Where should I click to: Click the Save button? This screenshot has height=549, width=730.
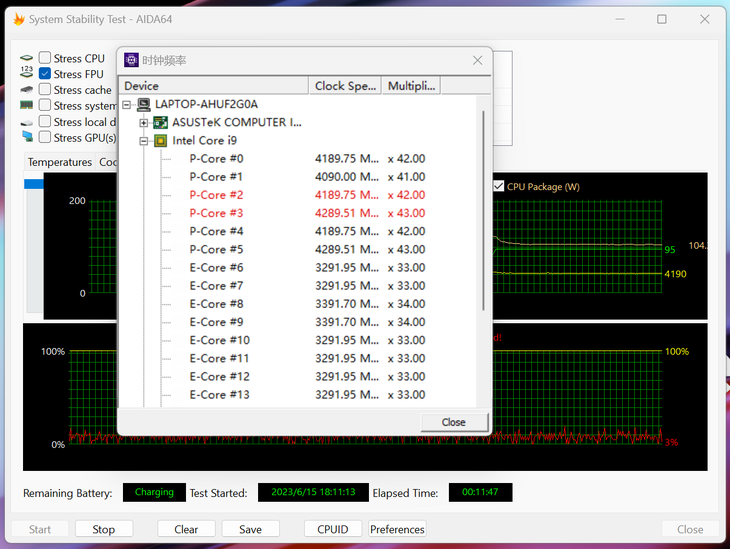[x=250, y=529]
